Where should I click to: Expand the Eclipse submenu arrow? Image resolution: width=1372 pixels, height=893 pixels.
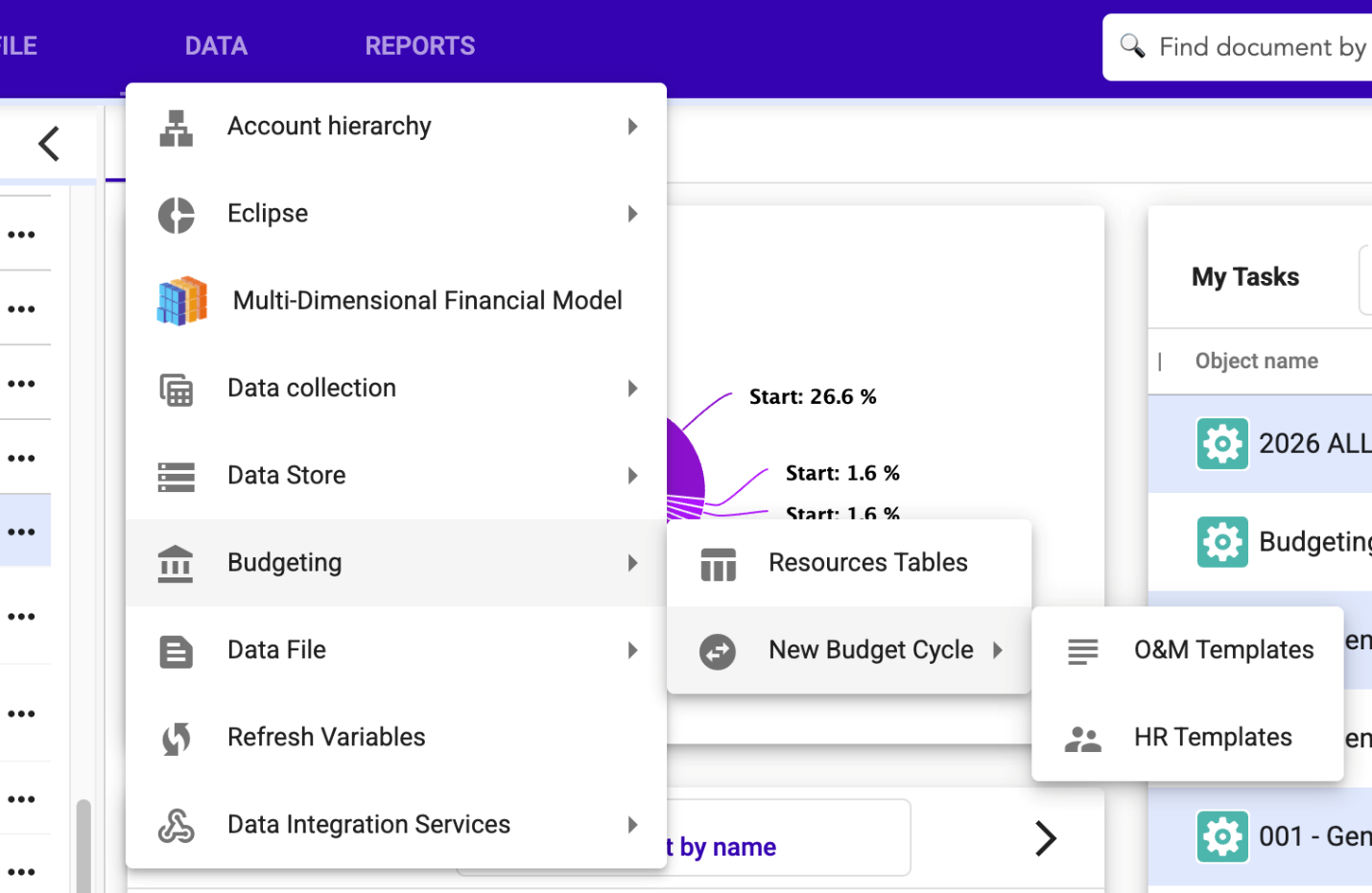(x=632, y=214)
